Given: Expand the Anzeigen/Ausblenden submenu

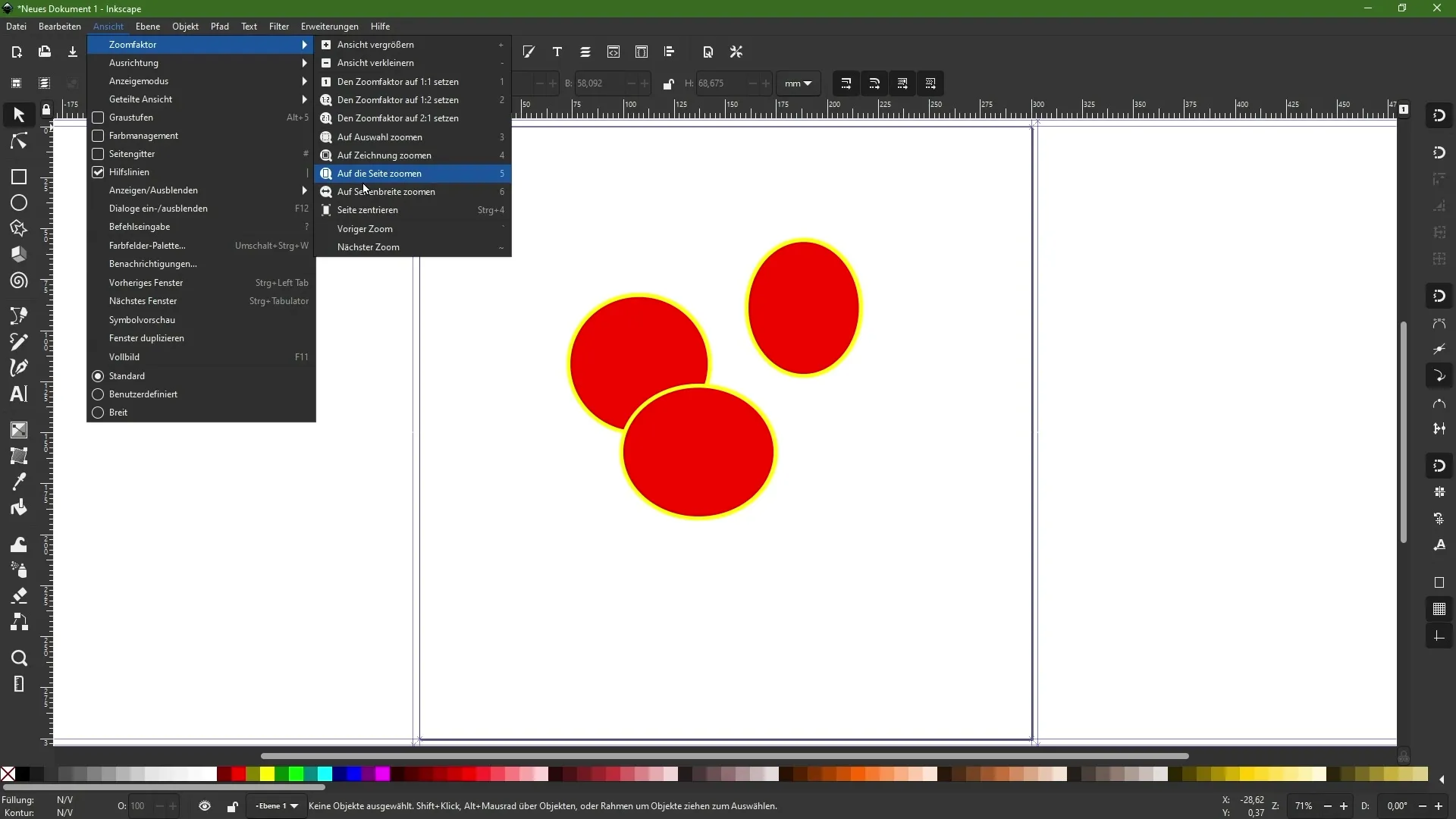Looking at the screenshot, I should point(201,190).
